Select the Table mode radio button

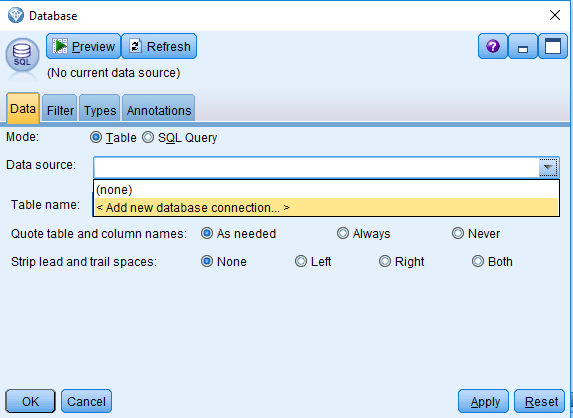click(x=96, y=138)
